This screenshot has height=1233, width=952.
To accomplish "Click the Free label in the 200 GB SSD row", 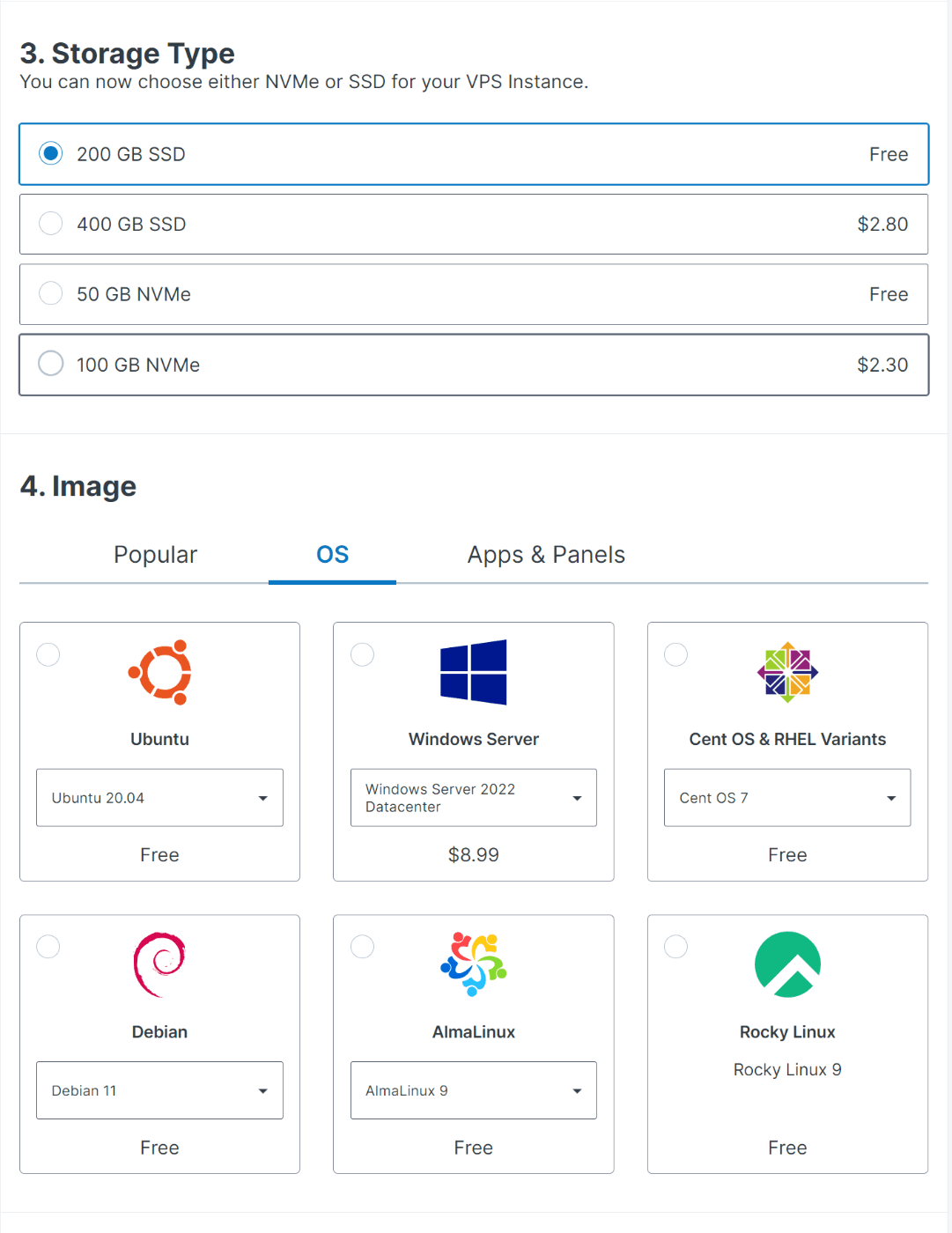I will 889,154.
